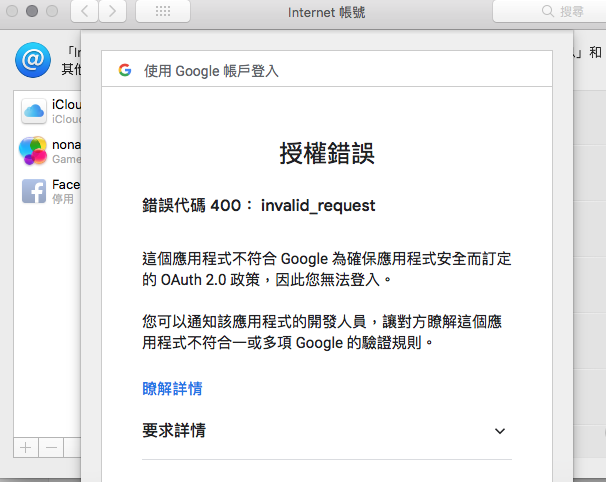The width and height of the screenshot is (606, 482).
Task: Show all preferences grid button
Action: (163, 12)
